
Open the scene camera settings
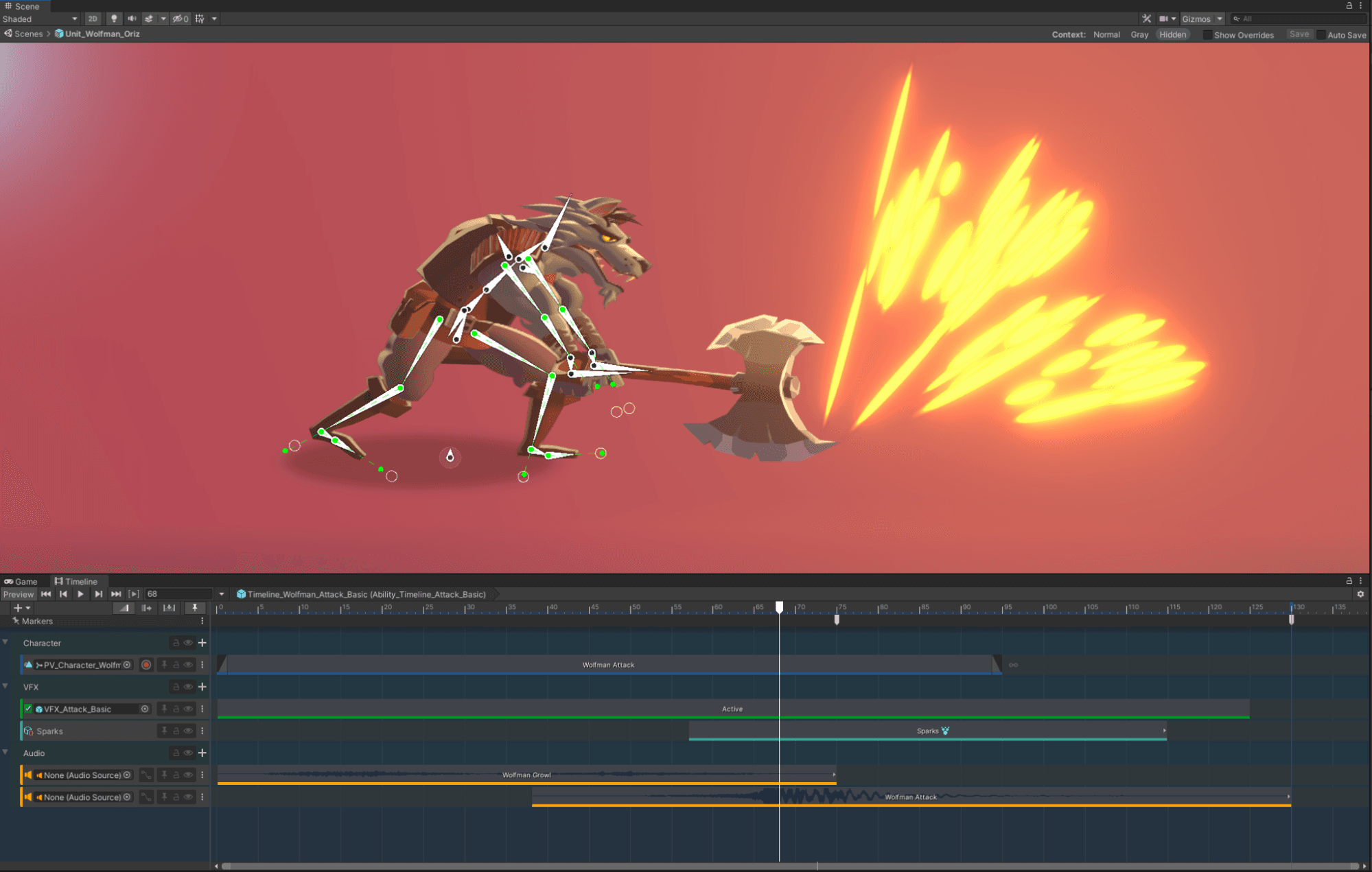tap(1167, 19)
